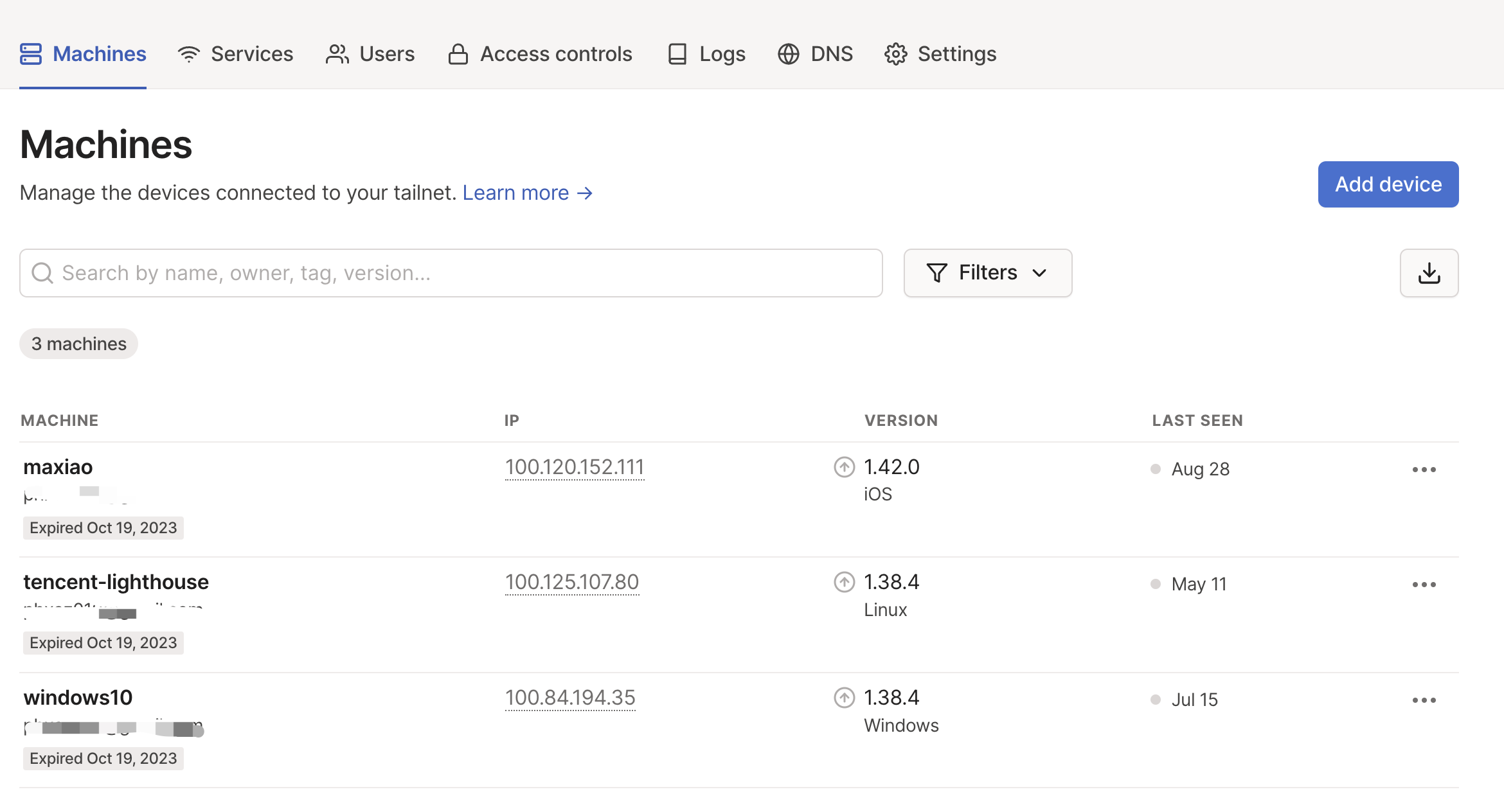This screenshot has width=1504, height=812.
Task: Open the tencent-lighthouse machine entry
Action: 116,582
